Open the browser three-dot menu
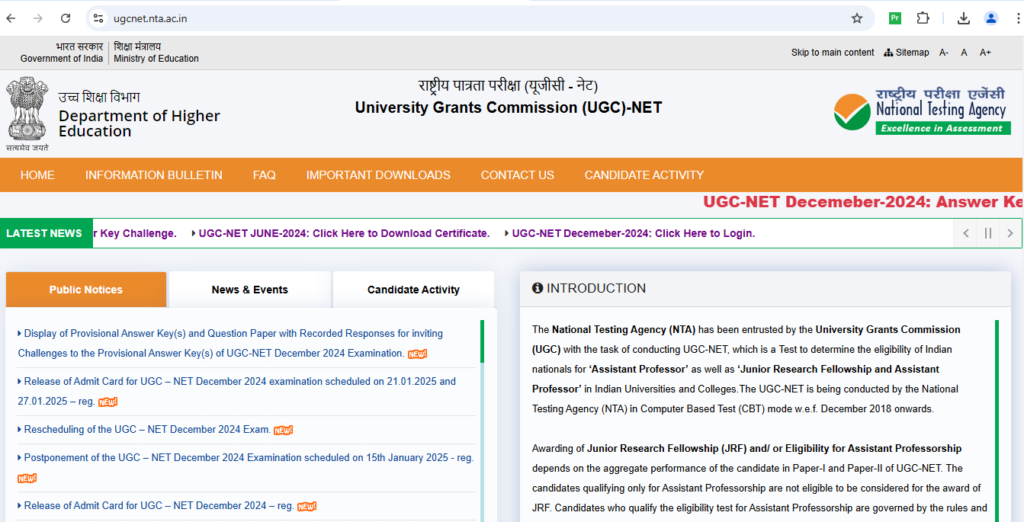Screen dimensions: 1024x522 (x=1019, y=18)
